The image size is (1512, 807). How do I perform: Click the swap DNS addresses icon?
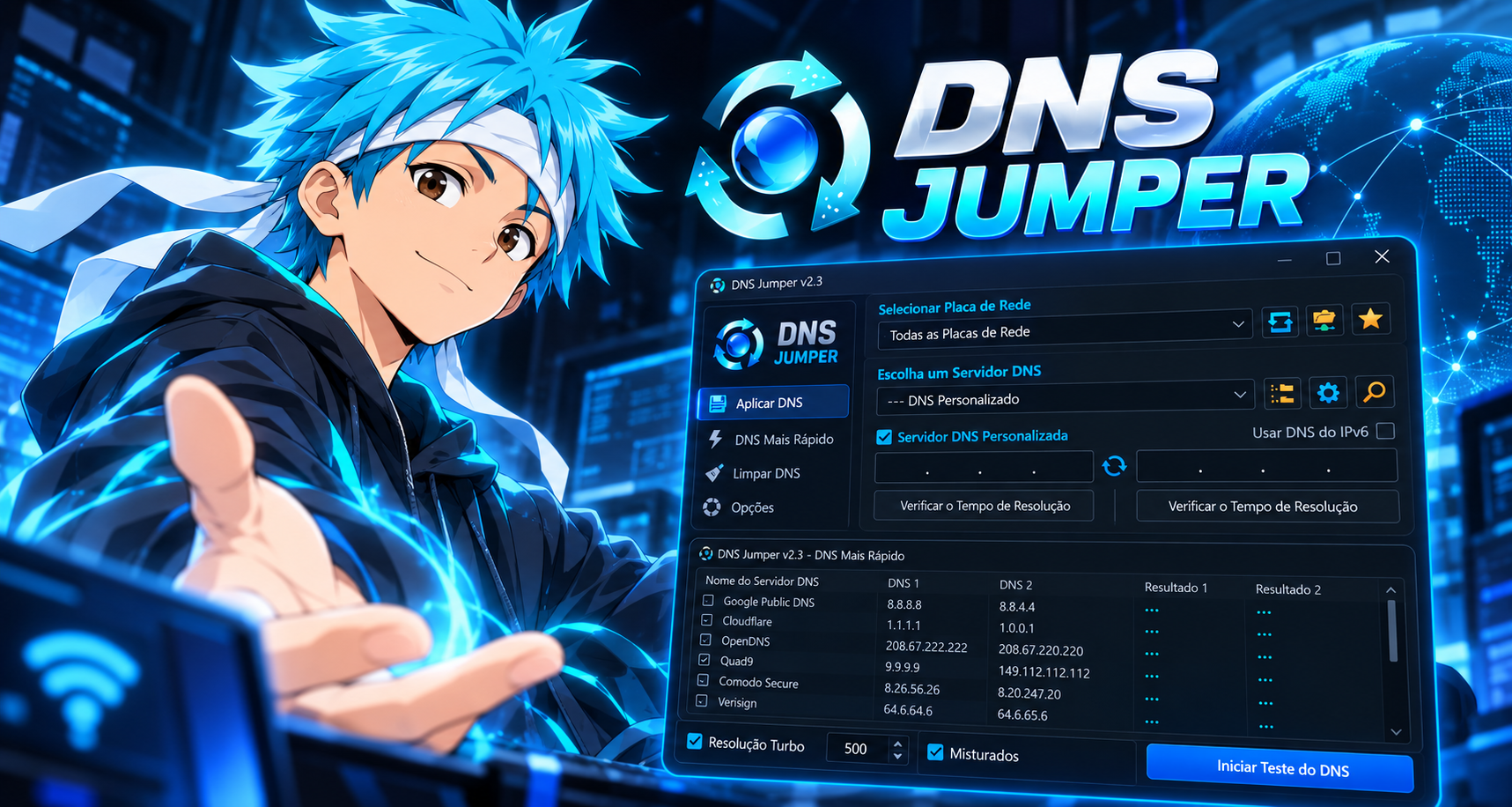pyautogui.click(x=1114, y=465)
